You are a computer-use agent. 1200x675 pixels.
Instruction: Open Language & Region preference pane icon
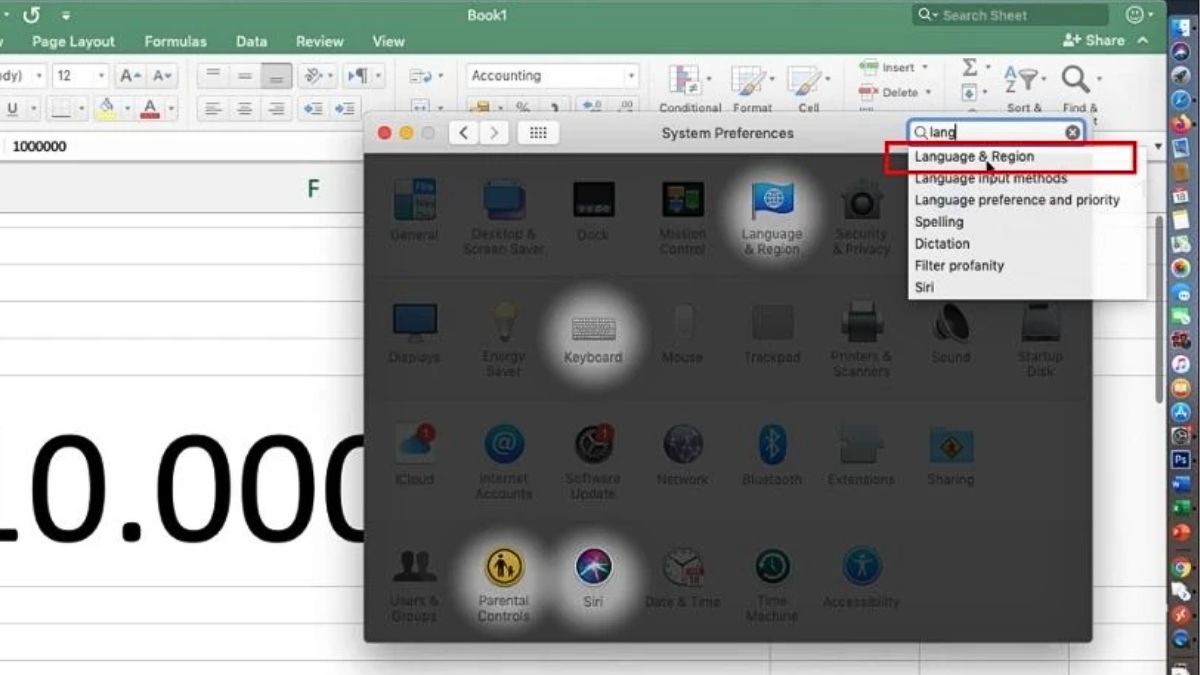[772, 219]
